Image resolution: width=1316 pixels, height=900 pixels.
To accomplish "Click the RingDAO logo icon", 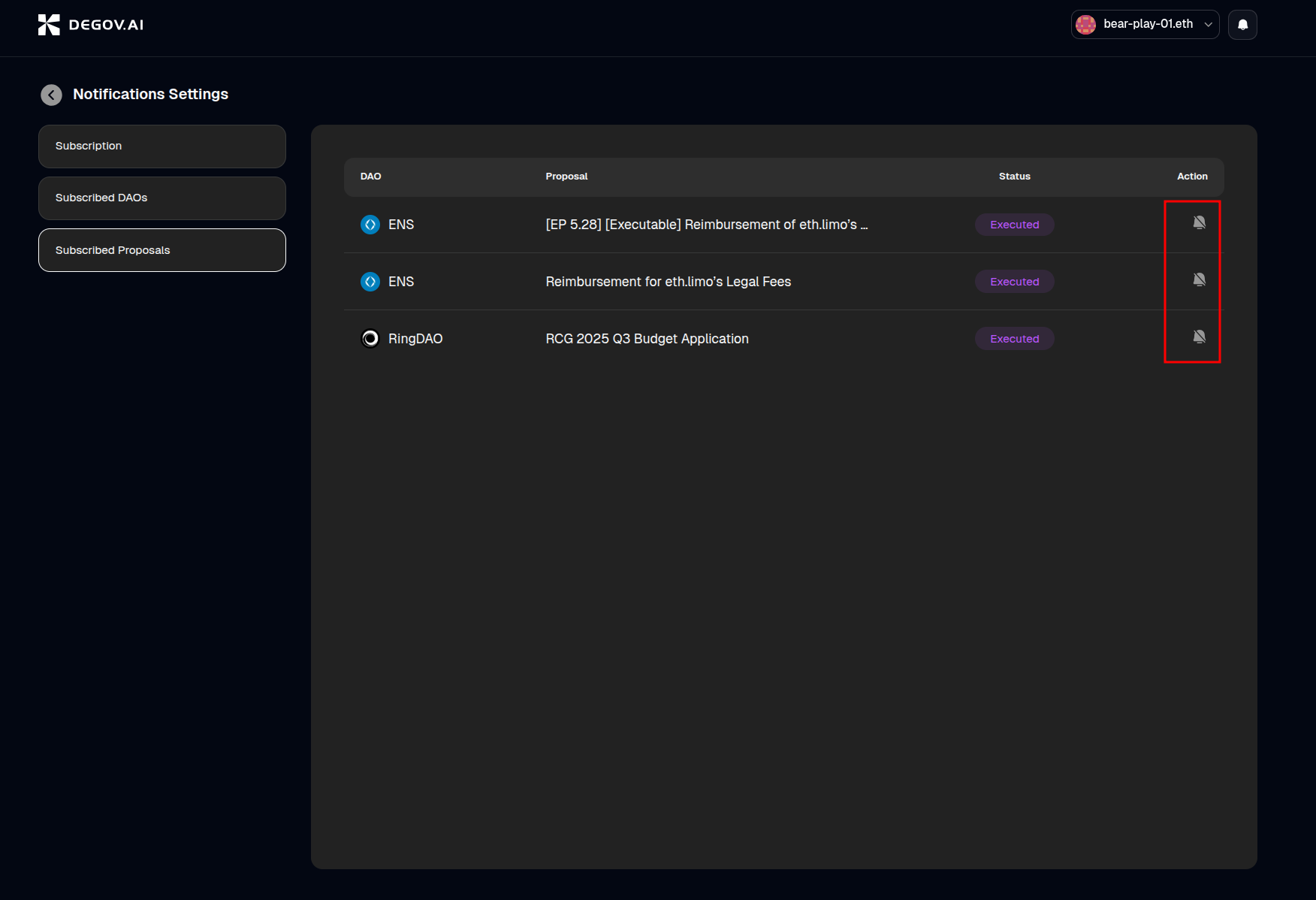I will click(x=370, y=339).
